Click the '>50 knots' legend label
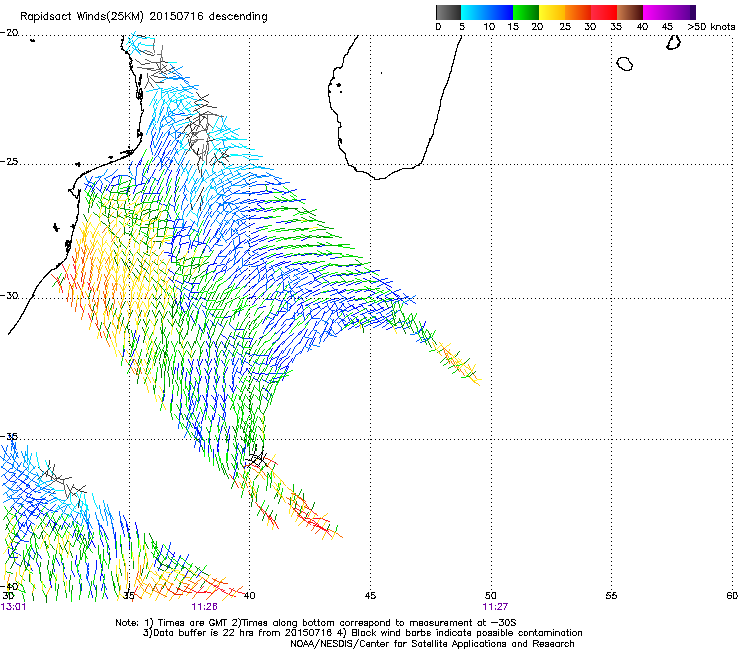This screenshot has height=650, width=740. pos(711,27)
